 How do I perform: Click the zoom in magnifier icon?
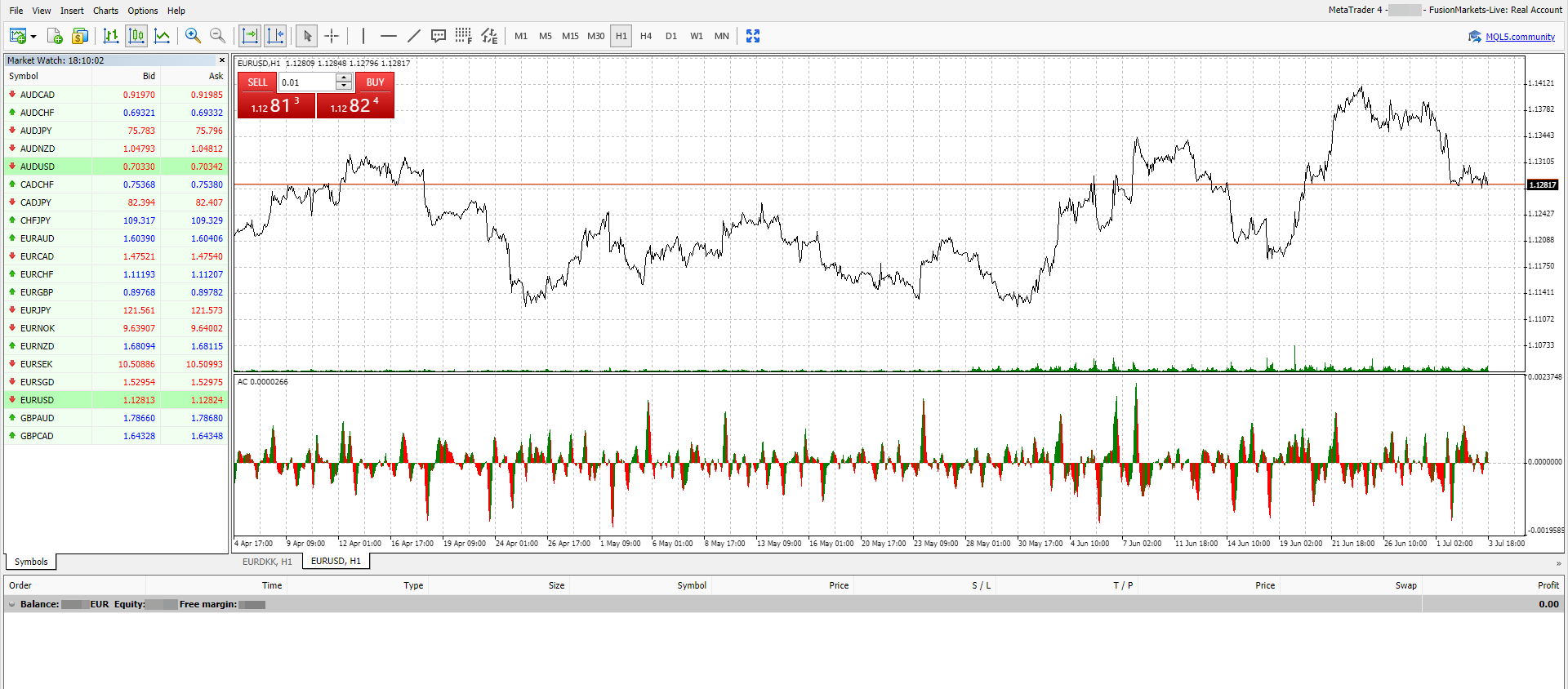193,36
